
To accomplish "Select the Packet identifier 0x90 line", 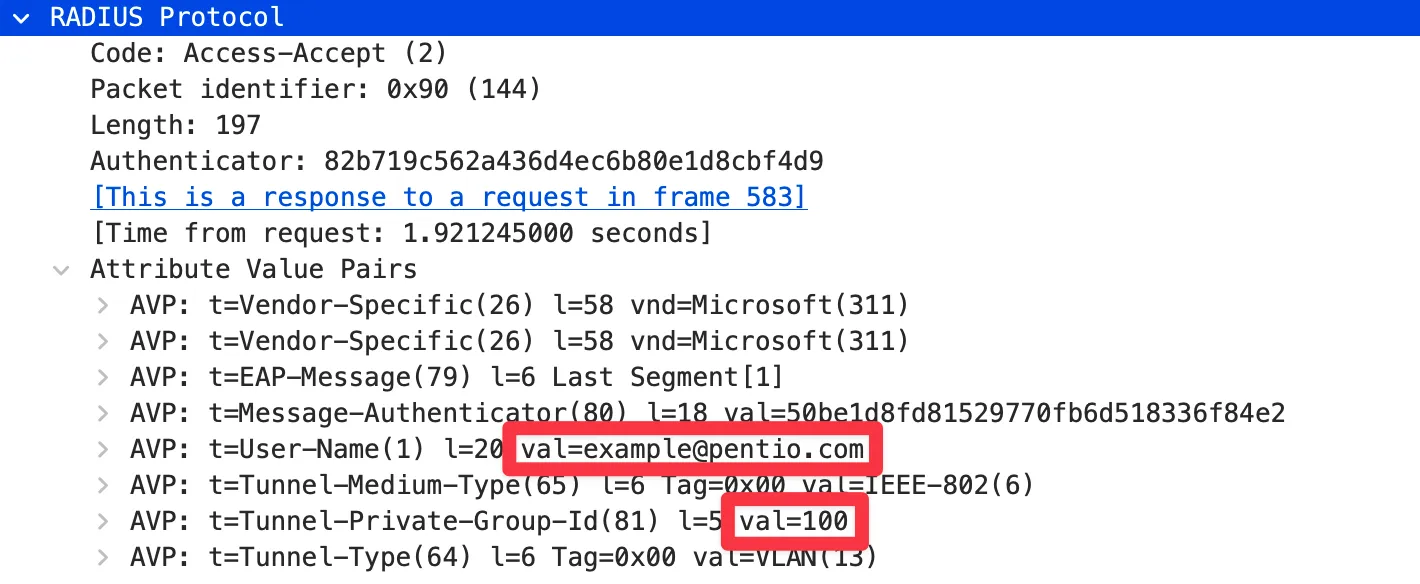I will [x=315, y=89].
